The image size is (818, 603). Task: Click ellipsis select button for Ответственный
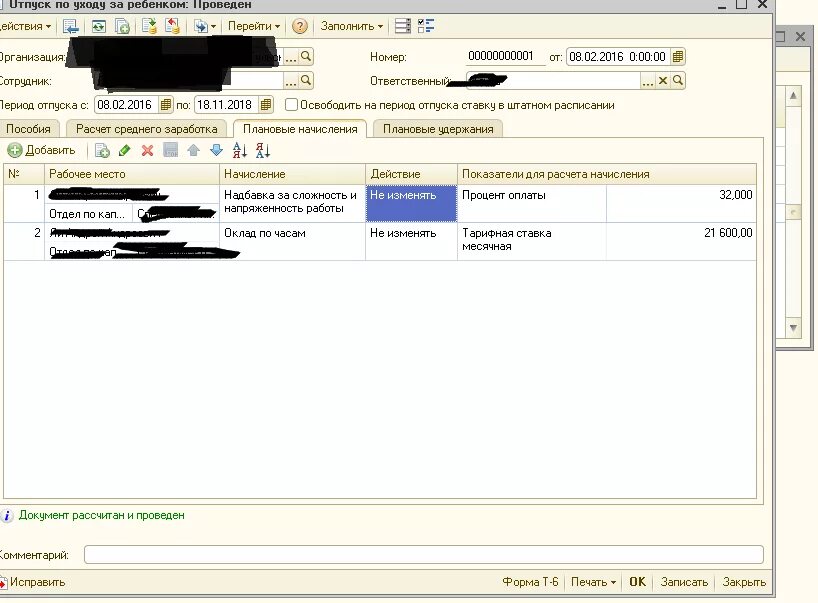pos(647,81)
